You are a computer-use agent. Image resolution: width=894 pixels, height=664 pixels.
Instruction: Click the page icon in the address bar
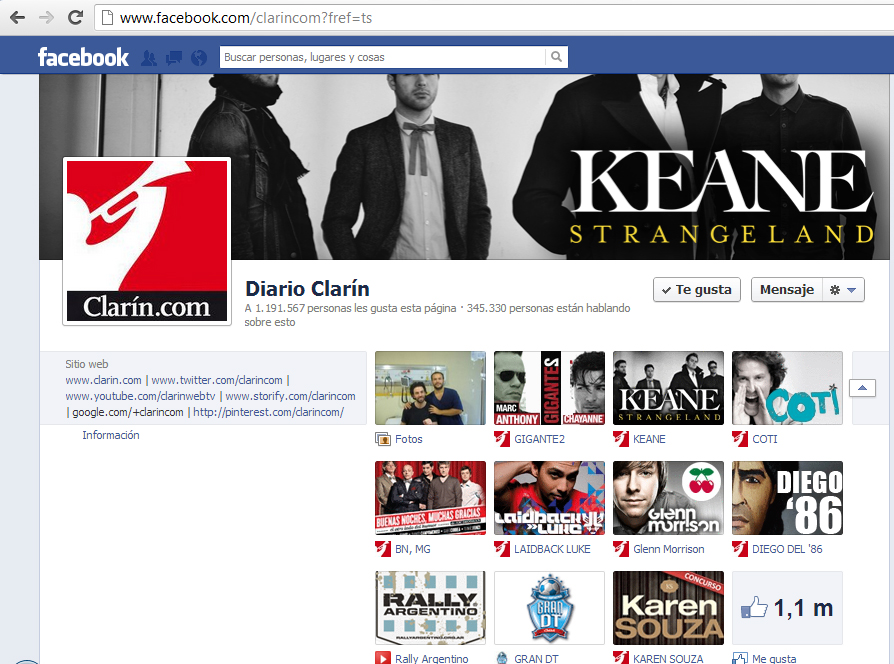coord(107,18)
